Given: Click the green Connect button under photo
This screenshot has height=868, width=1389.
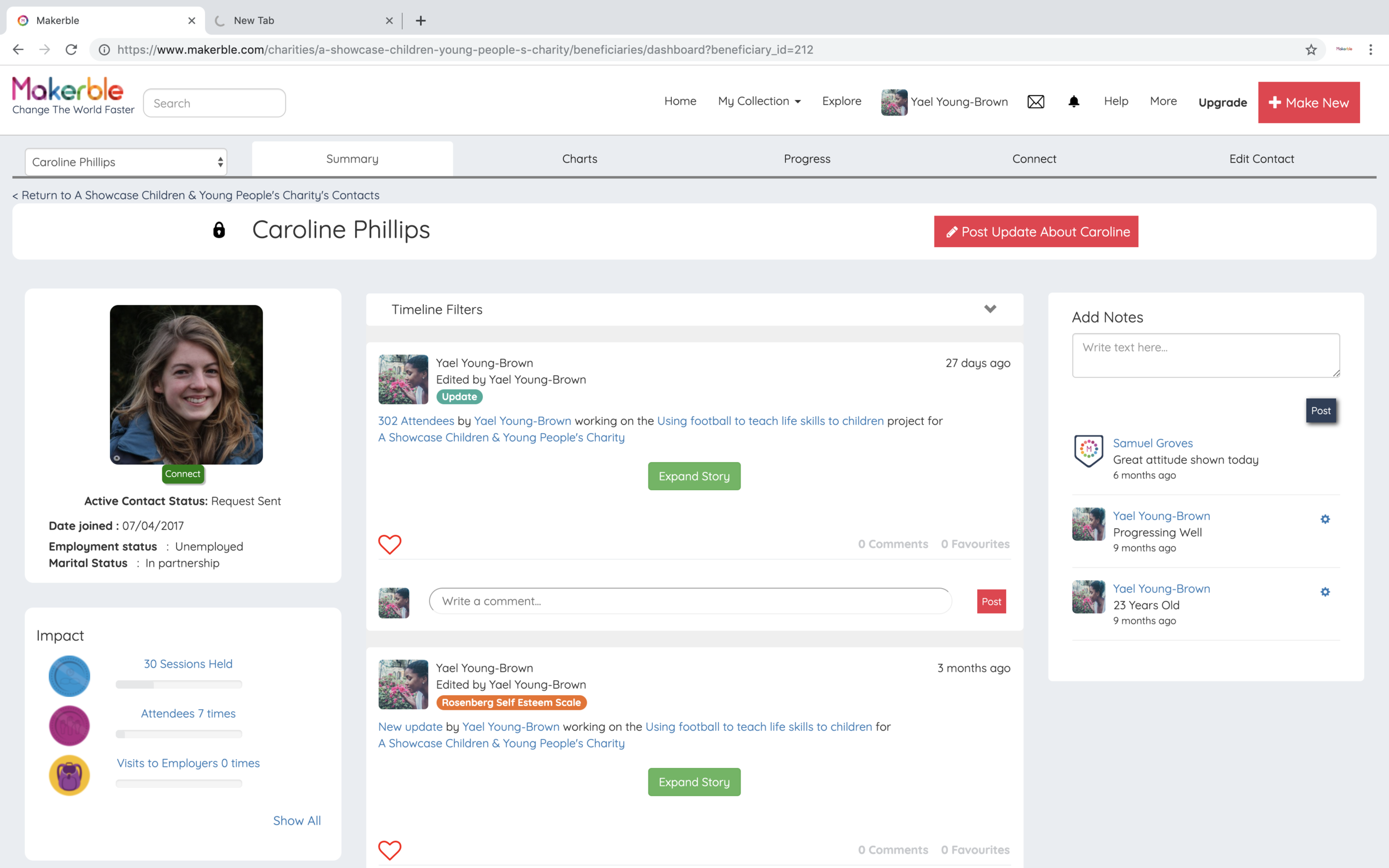Looking at the screenshot, I should [183, 474].
